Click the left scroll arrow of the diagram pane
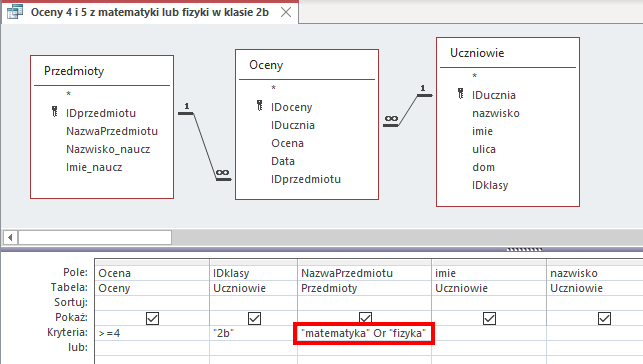This screenshot has height=364, width=643. 10,237
